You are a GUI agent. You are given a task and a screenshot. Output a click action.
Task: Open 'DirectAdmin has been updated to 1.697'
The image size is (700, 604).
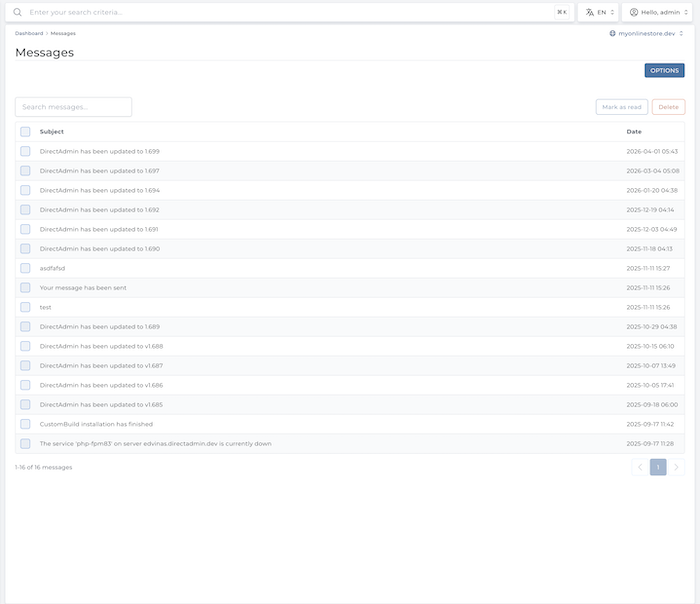[x=100, y=171]
